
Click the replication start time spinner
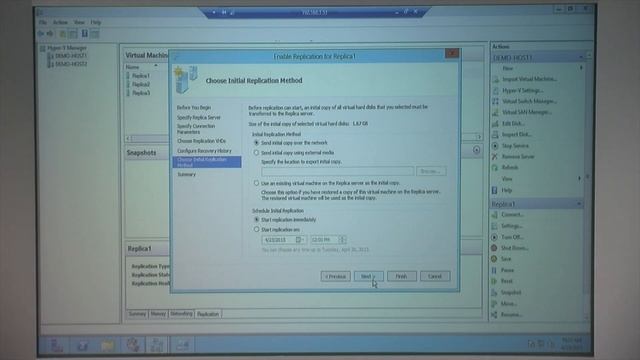(x=342, y=240)
